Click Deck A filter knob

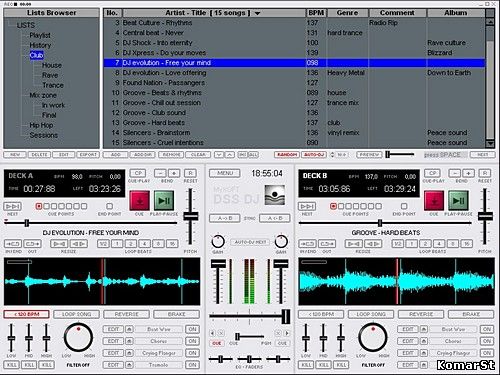click(x=78, y=337)
